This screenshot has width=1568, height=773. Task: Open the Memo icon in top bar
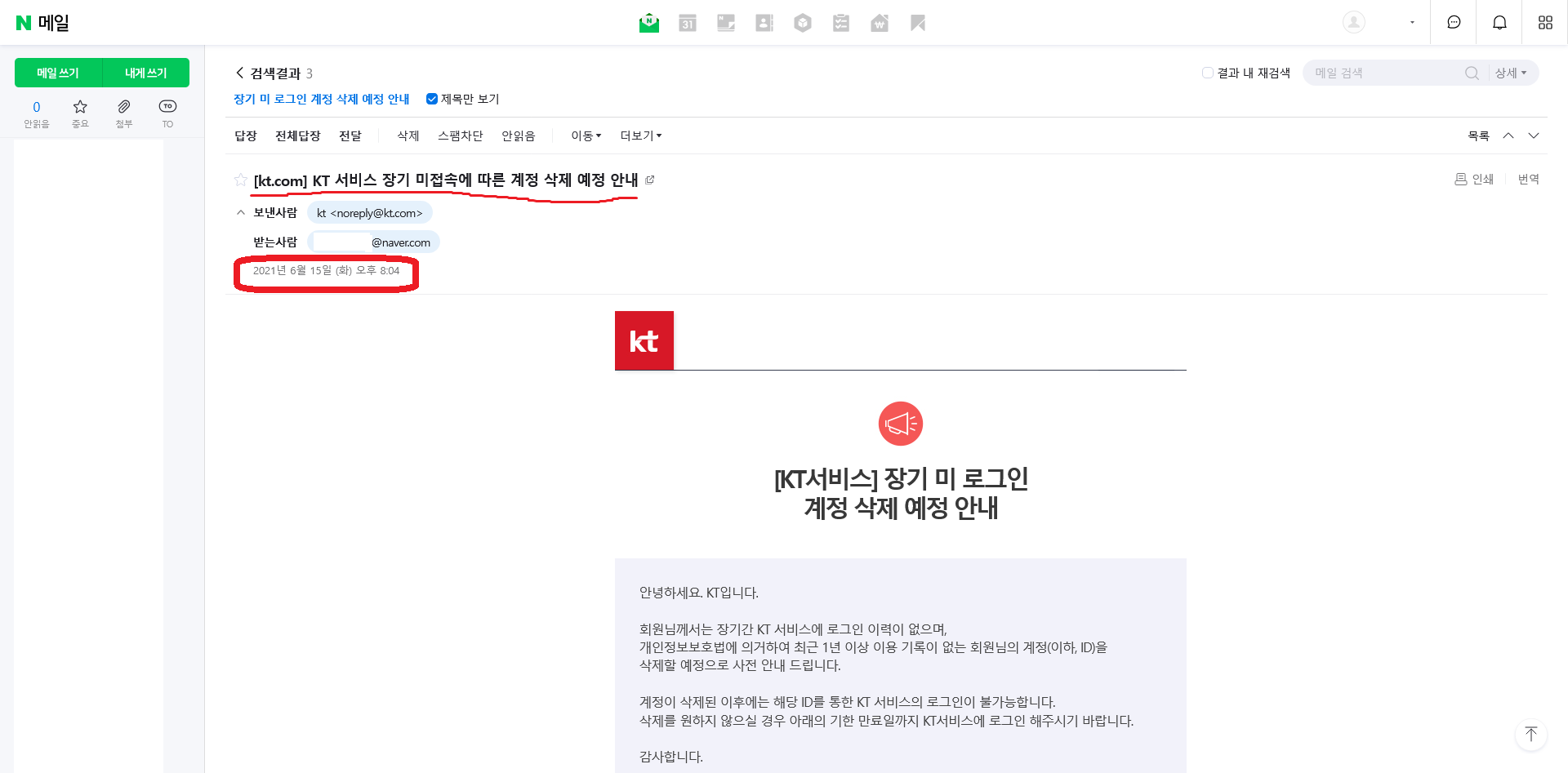(x=726, y=23)
